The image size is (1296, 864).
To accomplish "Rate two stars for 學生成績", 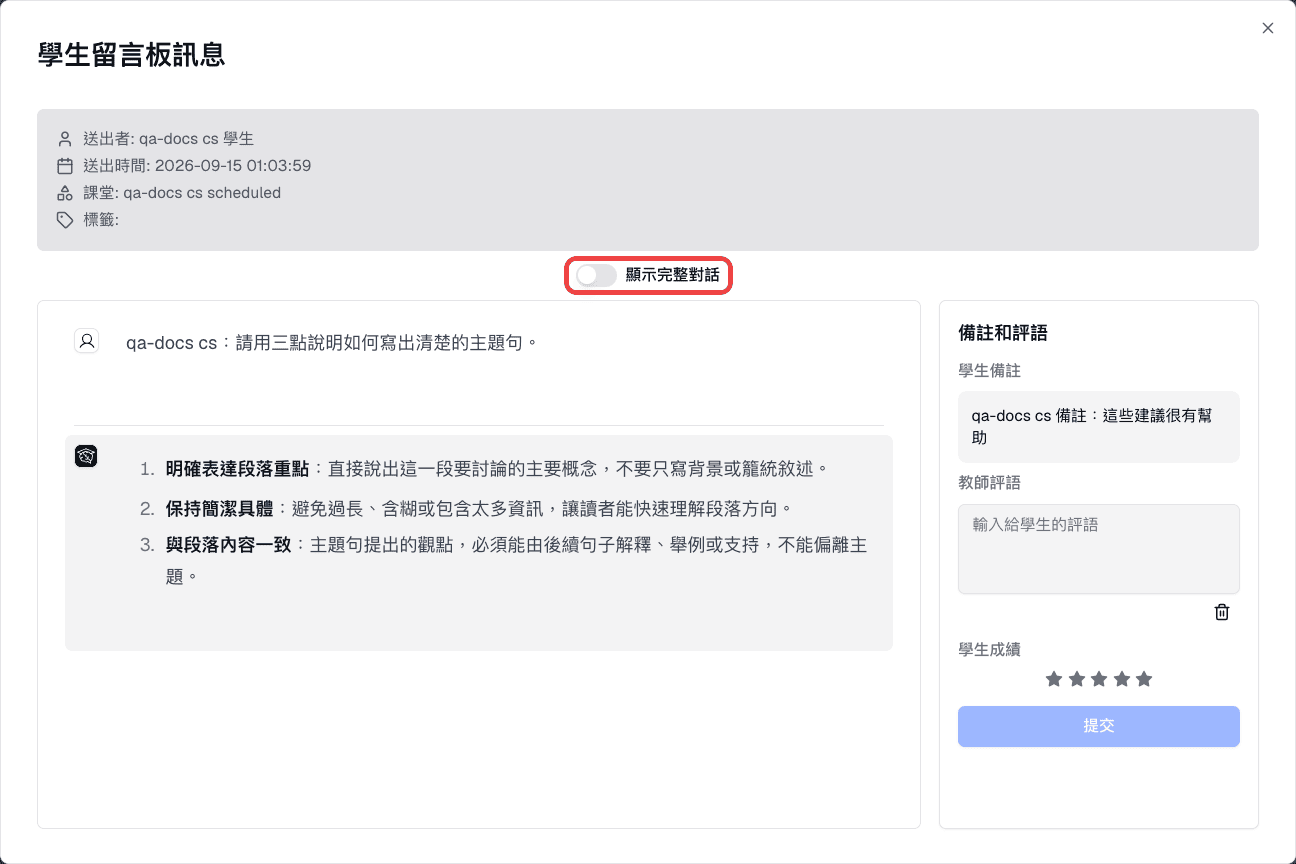I will 1077,679.
